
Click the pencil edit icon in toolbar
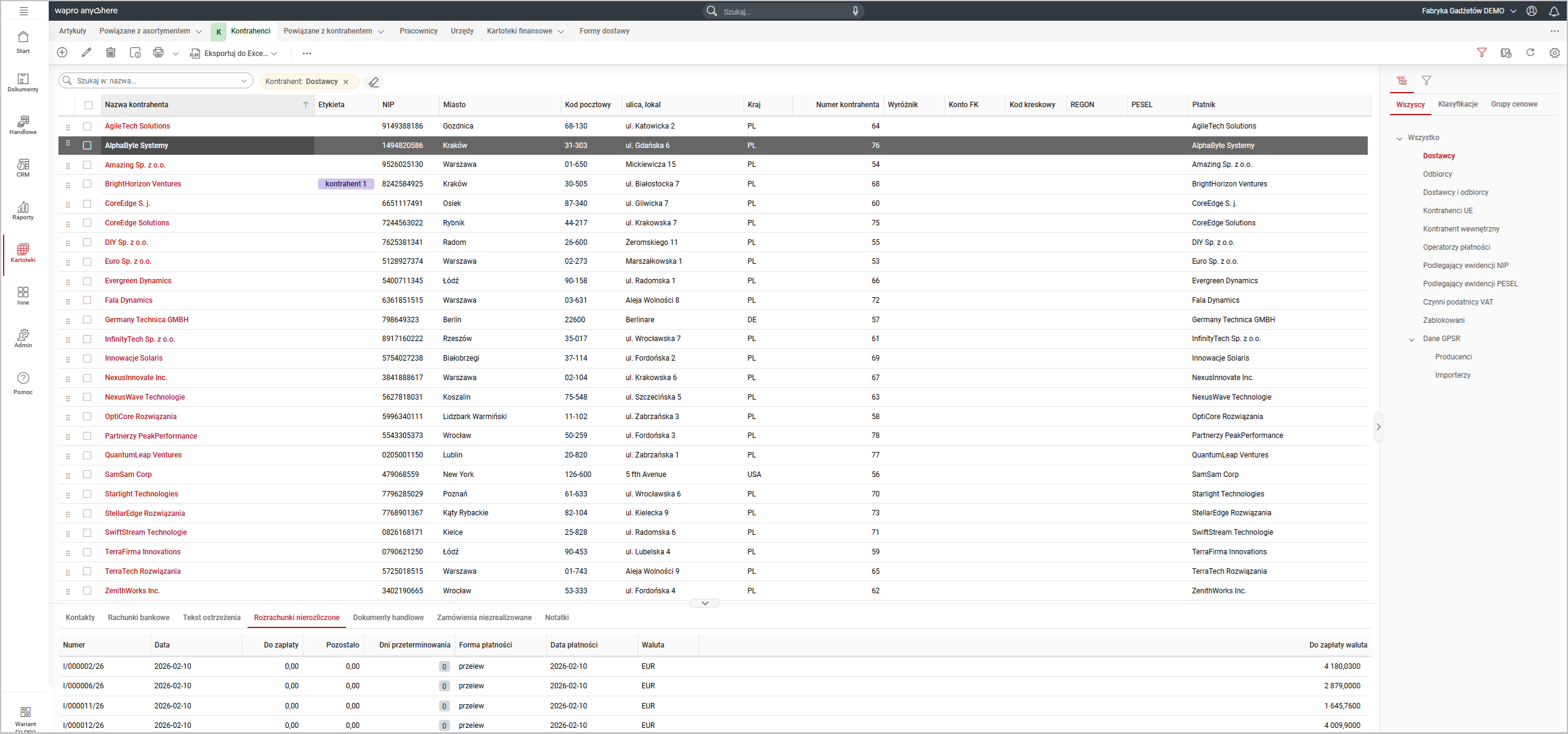pos(86,53)
